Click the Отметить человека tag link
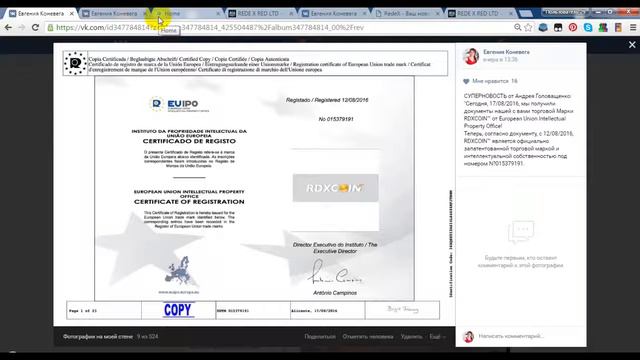640x360 pixels. point(368,337)
